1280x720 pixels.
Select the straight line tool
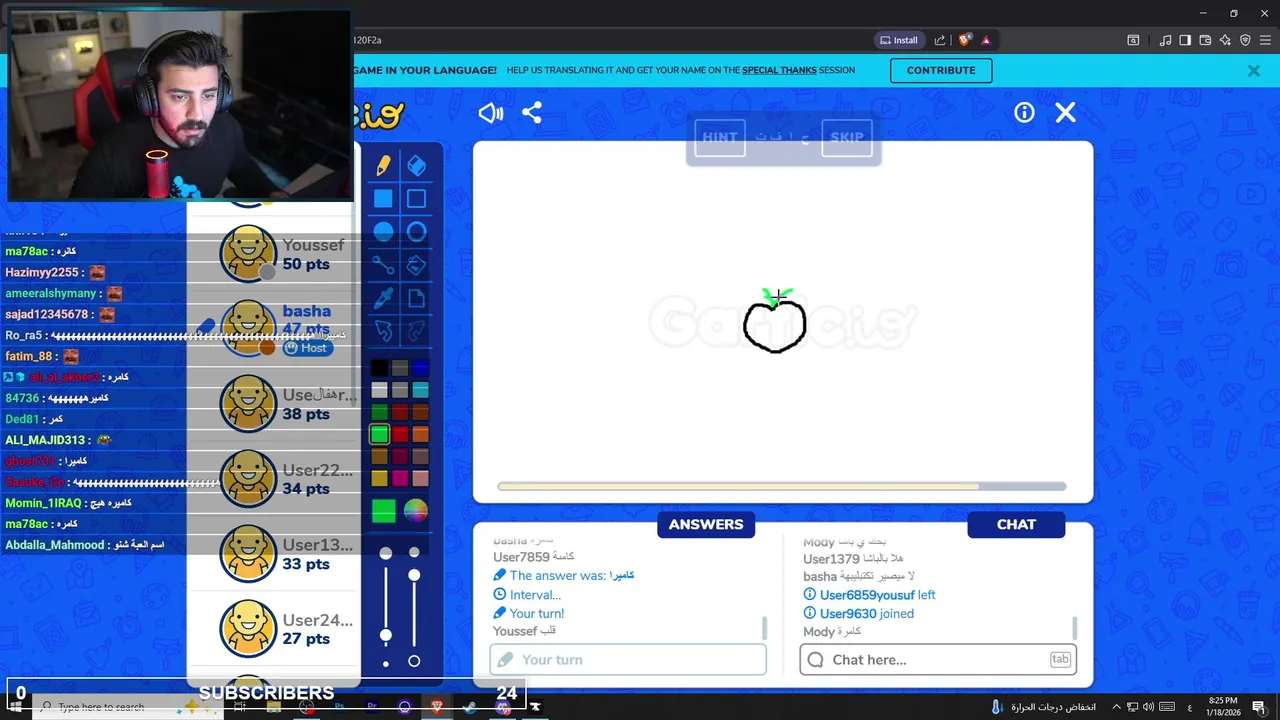(383, 265)
